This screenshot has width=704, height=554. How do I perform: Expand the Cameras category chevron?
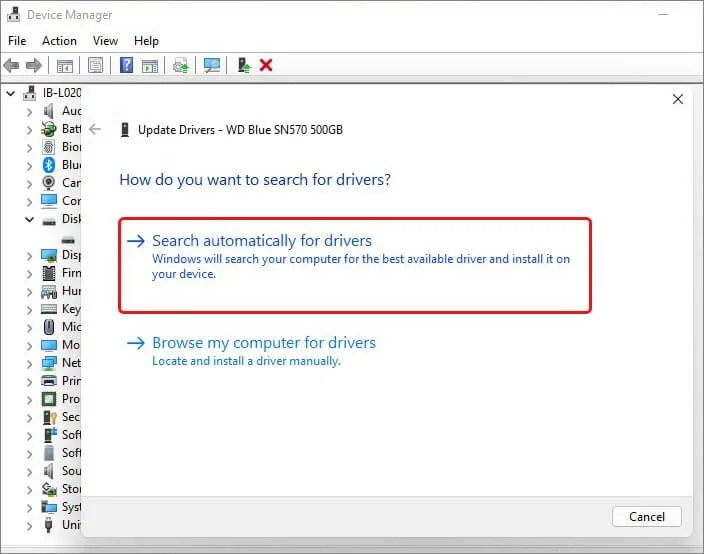[29, 184]
